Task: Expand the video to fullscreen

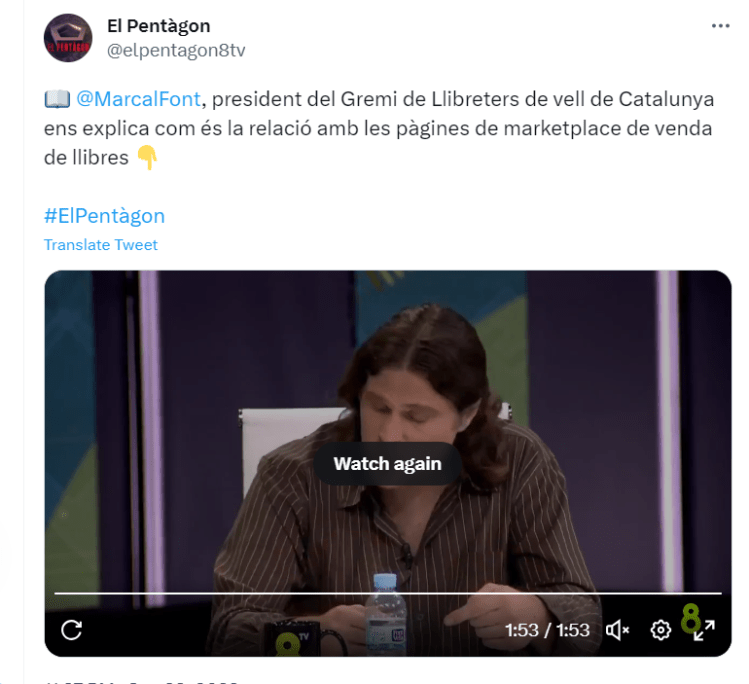Action: click(705, 630)
